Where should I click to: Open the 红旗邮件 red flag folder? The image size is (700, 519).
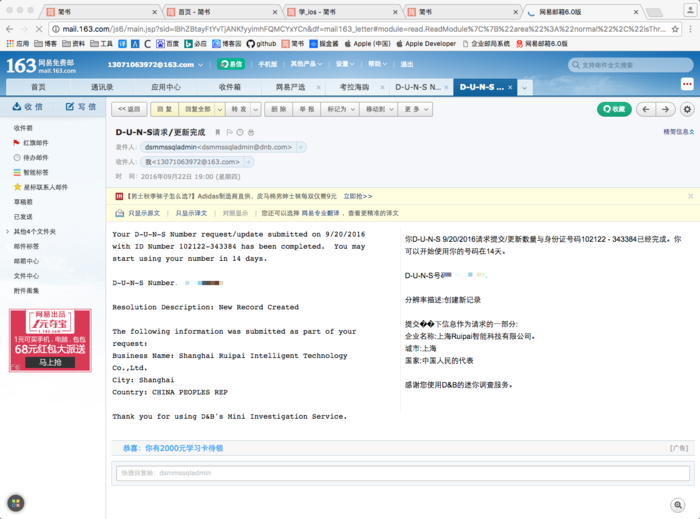pos(31,143)
